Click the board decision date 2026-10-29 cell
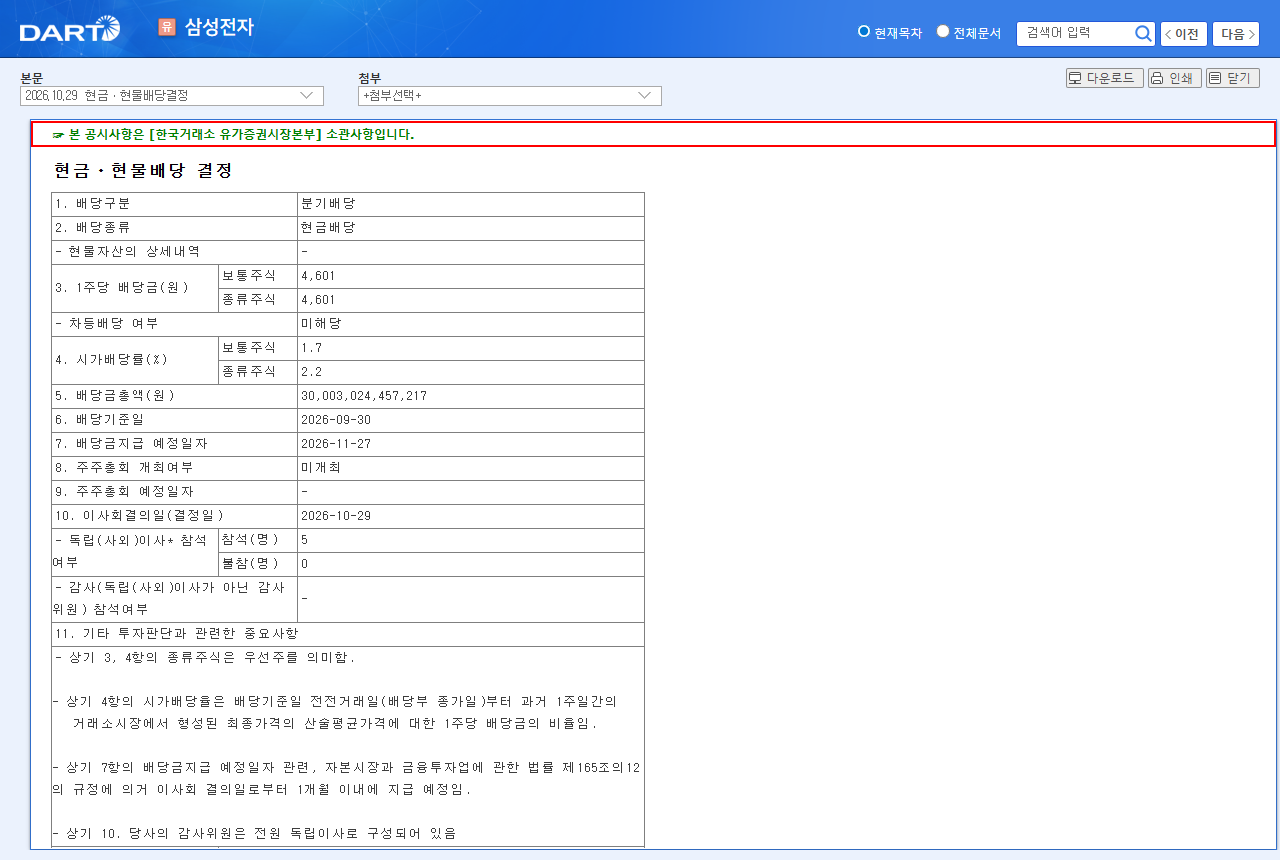 pyautogui.click(x=471, y=516)
